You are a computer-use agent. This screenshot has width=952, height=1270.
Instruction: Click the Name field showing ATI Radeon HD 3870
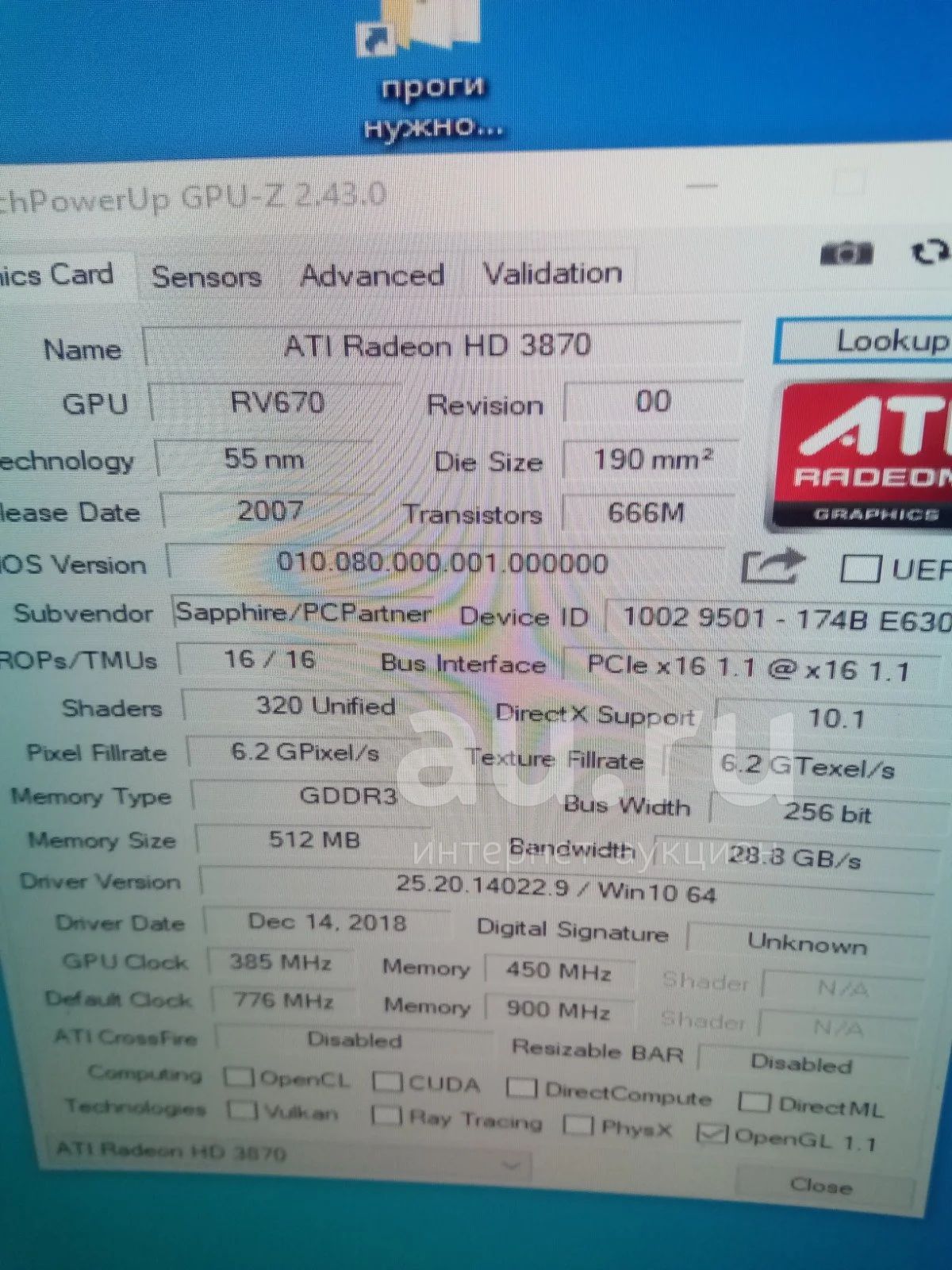tap(441, 345)
